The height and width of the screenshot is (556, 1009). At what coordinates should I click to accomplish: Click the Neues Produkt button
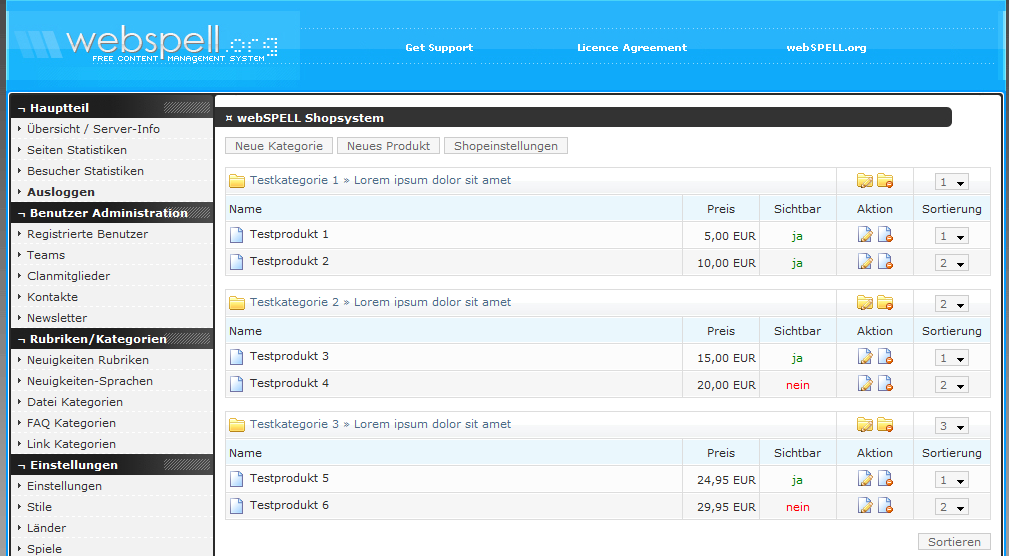388,146
